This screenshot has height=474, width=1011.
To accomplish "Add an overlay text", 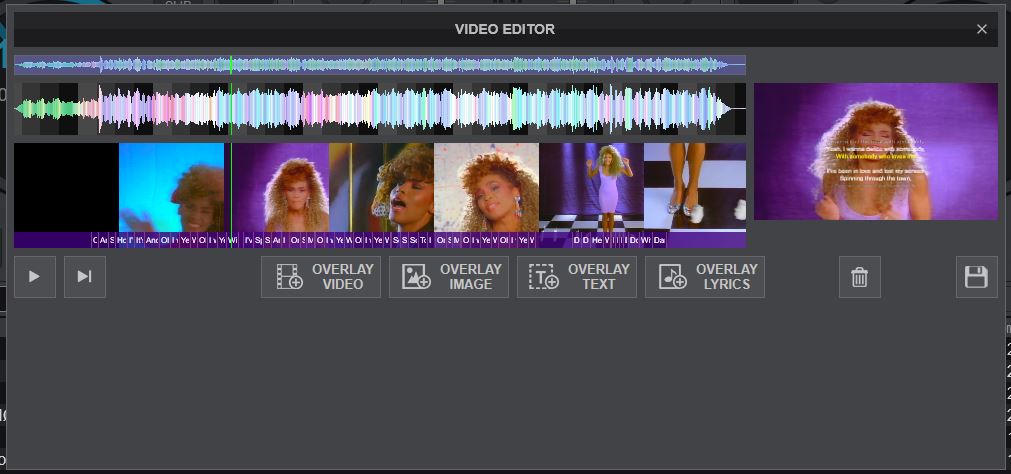I will click(x=576, y=277).
